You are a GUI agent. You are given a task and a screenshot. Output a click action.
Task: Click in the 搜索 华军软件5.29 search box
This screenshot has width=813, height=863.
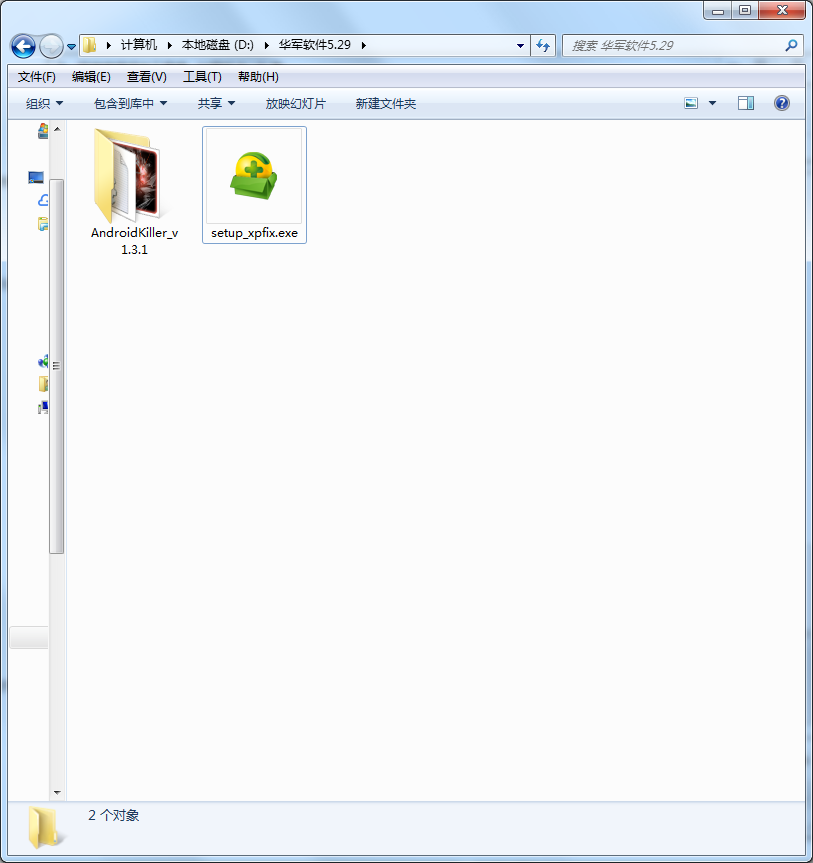pos(672,45)
